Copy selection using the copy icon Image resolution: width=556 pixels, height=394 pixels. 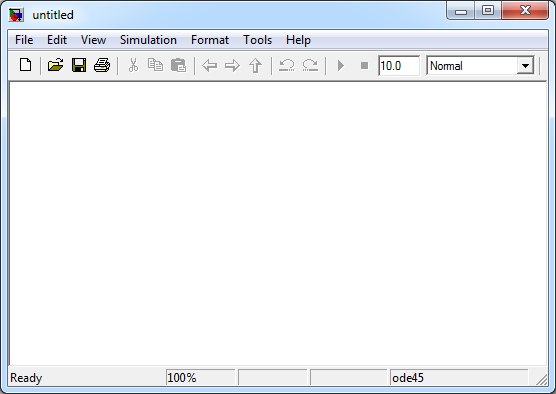pyautogui.click(x=155, y=65)
